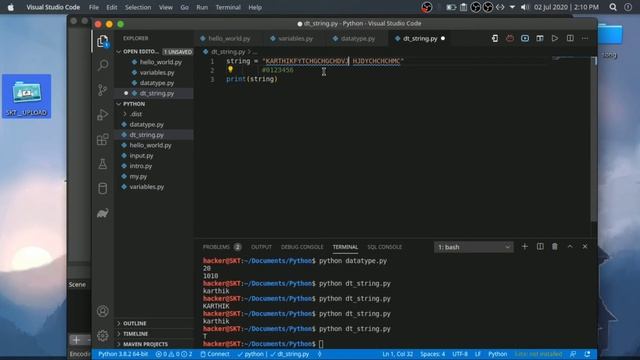This screenshot has width=640, height=360.
Task: Open my.py in file explorer
Action: click(138, 176)
